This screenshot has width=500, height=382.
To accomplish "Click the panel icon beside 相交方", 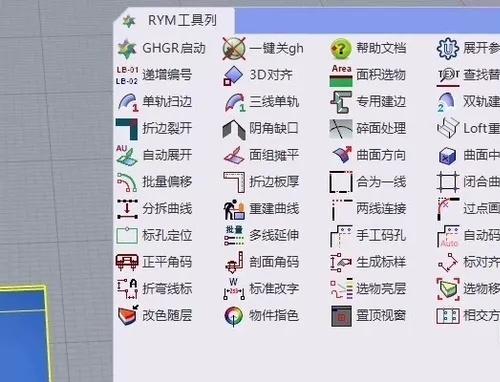I will 448,316.
